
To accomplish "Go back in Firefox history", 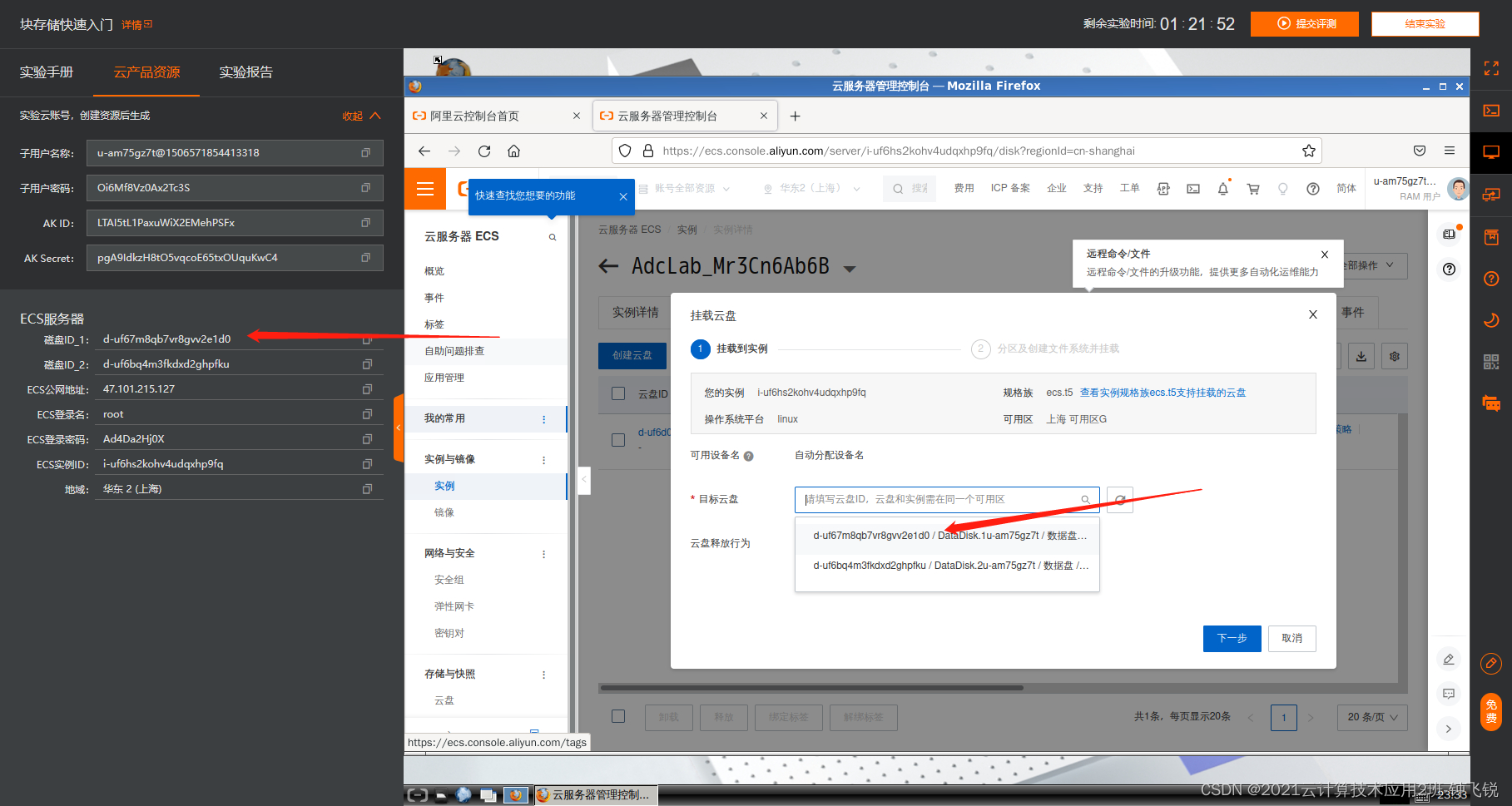I will tap(424, 151).
